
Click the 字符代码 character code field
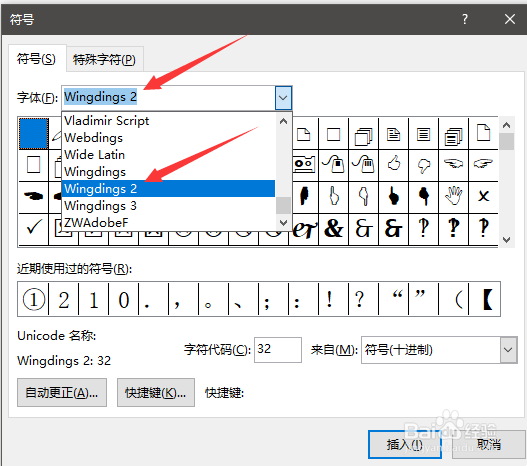click(278, 350)
